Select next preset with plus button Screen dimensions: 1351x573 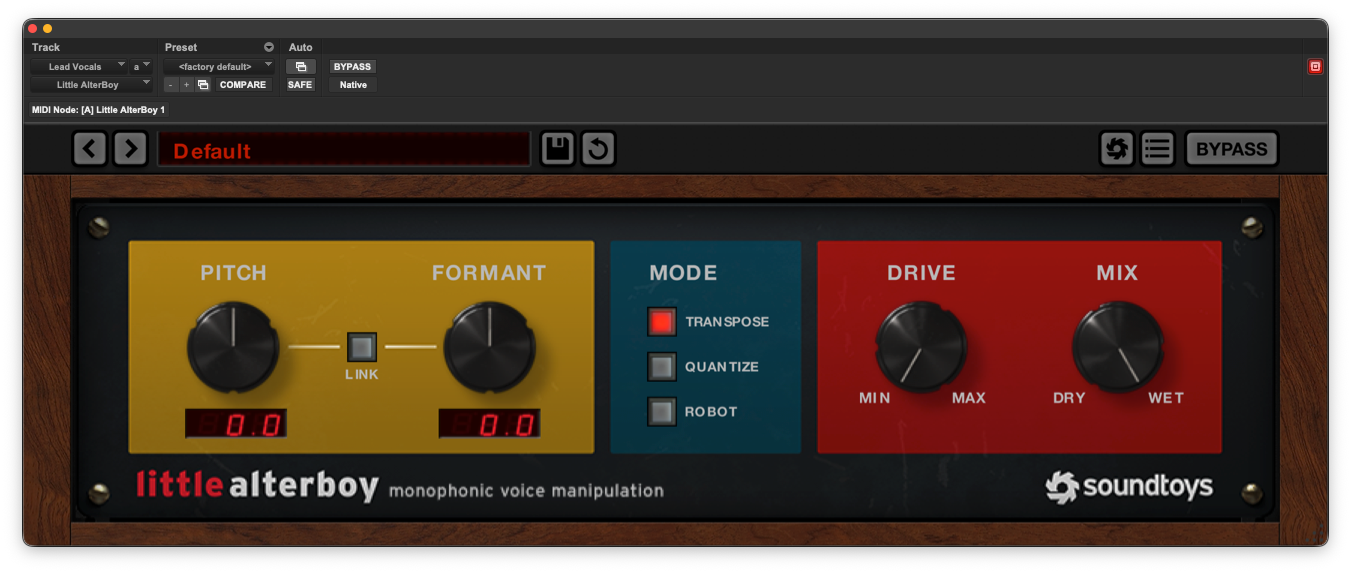186,85
